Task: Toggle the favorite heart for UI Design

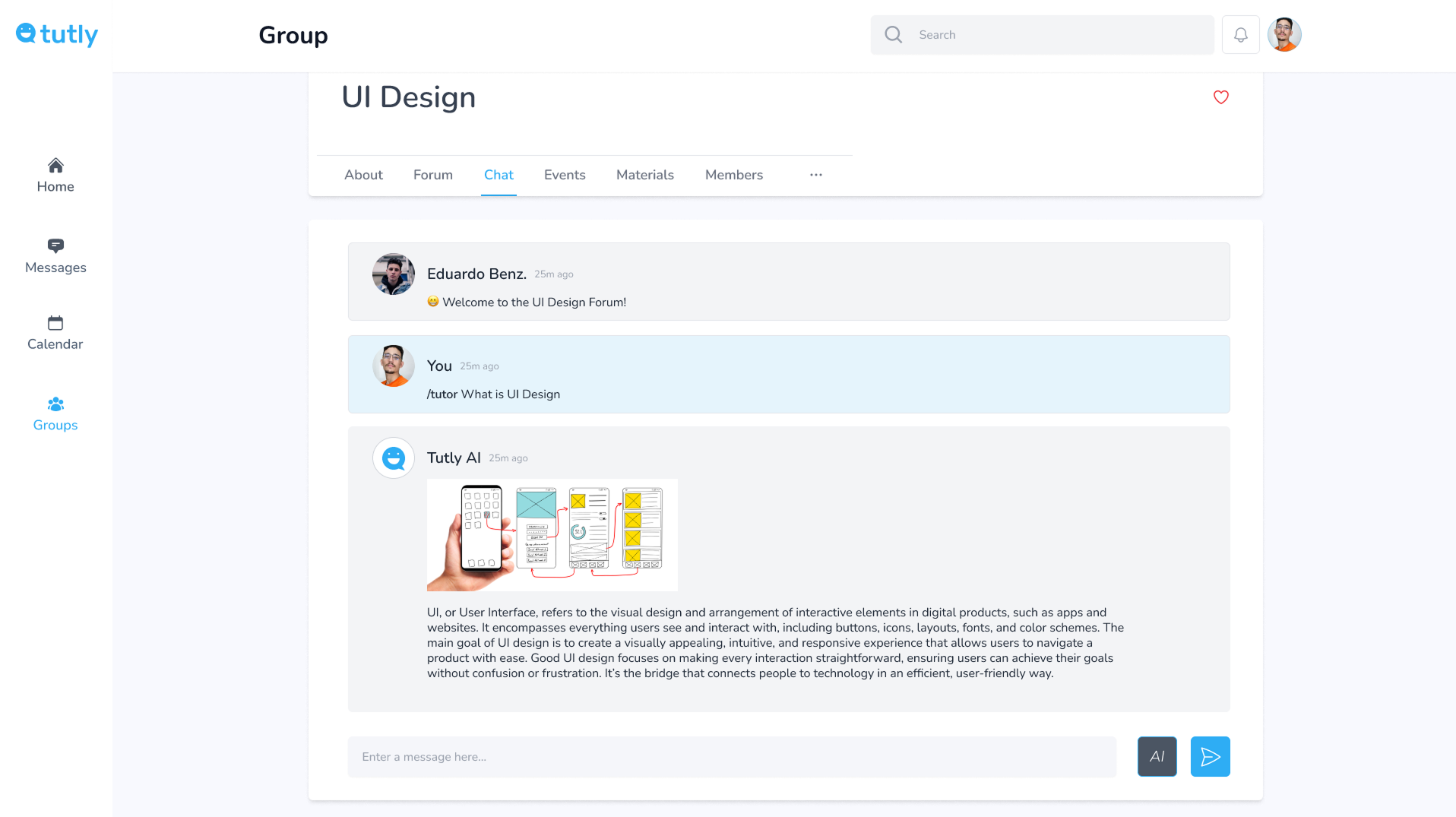Action: coord(1220,97)
